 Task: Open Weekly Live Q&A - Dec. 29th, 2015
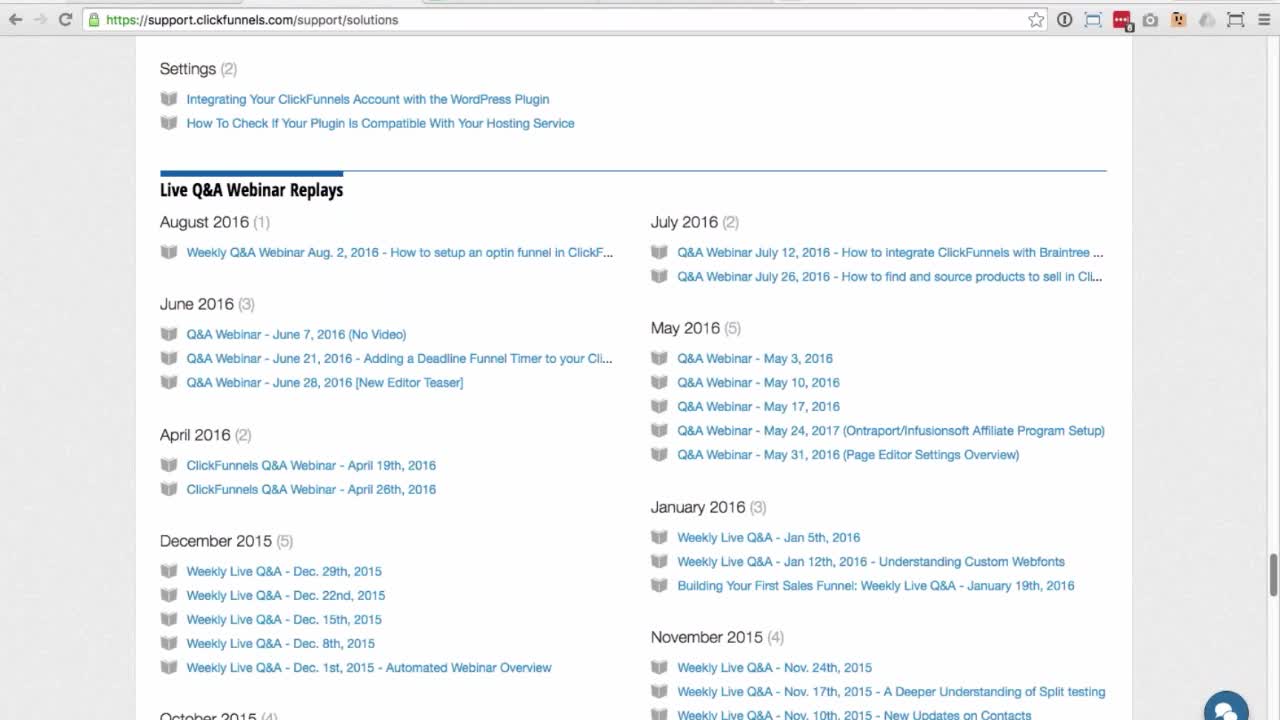click(x=284, y=571)
